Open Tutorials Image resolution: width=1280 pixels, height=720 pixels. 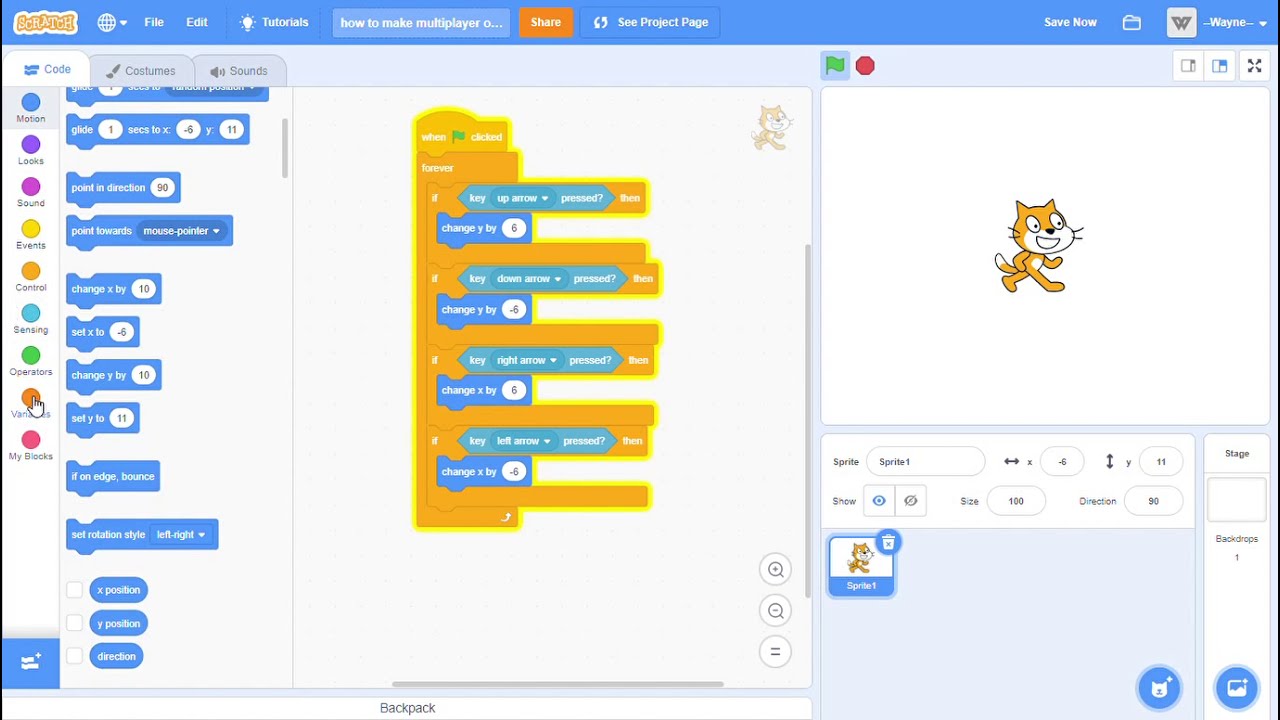pyautogui.click(x=274, y=22)
